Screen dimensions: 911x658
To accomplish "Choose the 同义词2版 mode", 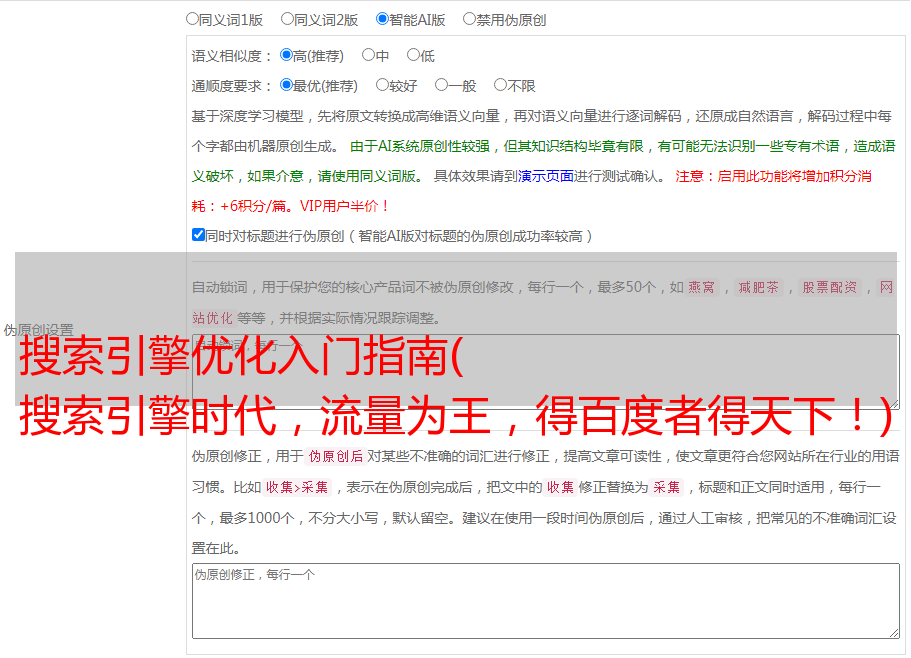I will tap(288, 19).
